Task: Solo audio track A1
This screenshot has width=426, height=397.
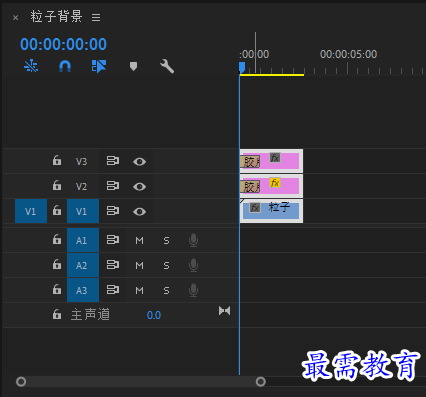Action: click(x=166, y=240)
